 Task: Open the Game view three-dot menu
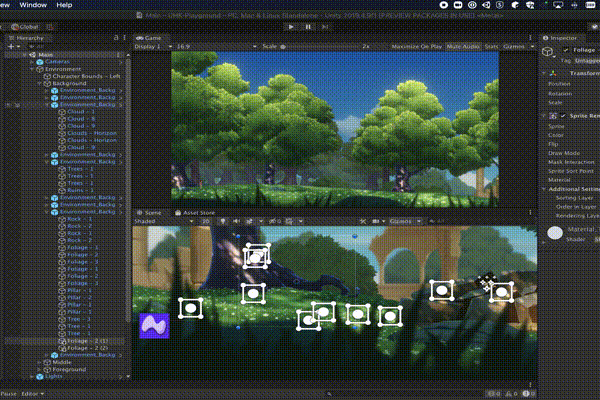(530, 38)
